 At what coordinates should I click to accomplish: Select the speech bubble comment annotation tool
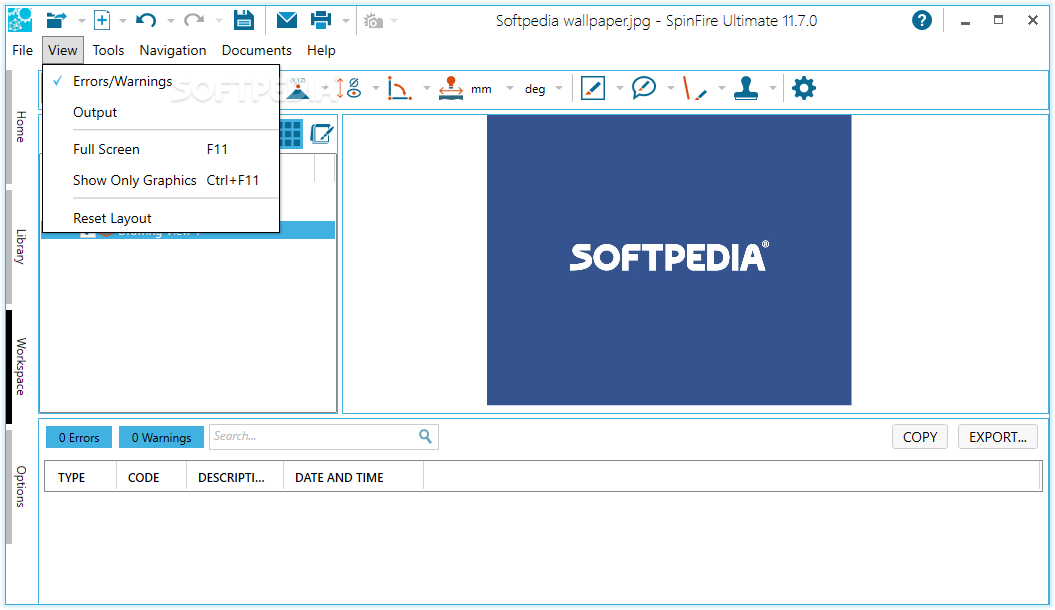coord(644,88)
